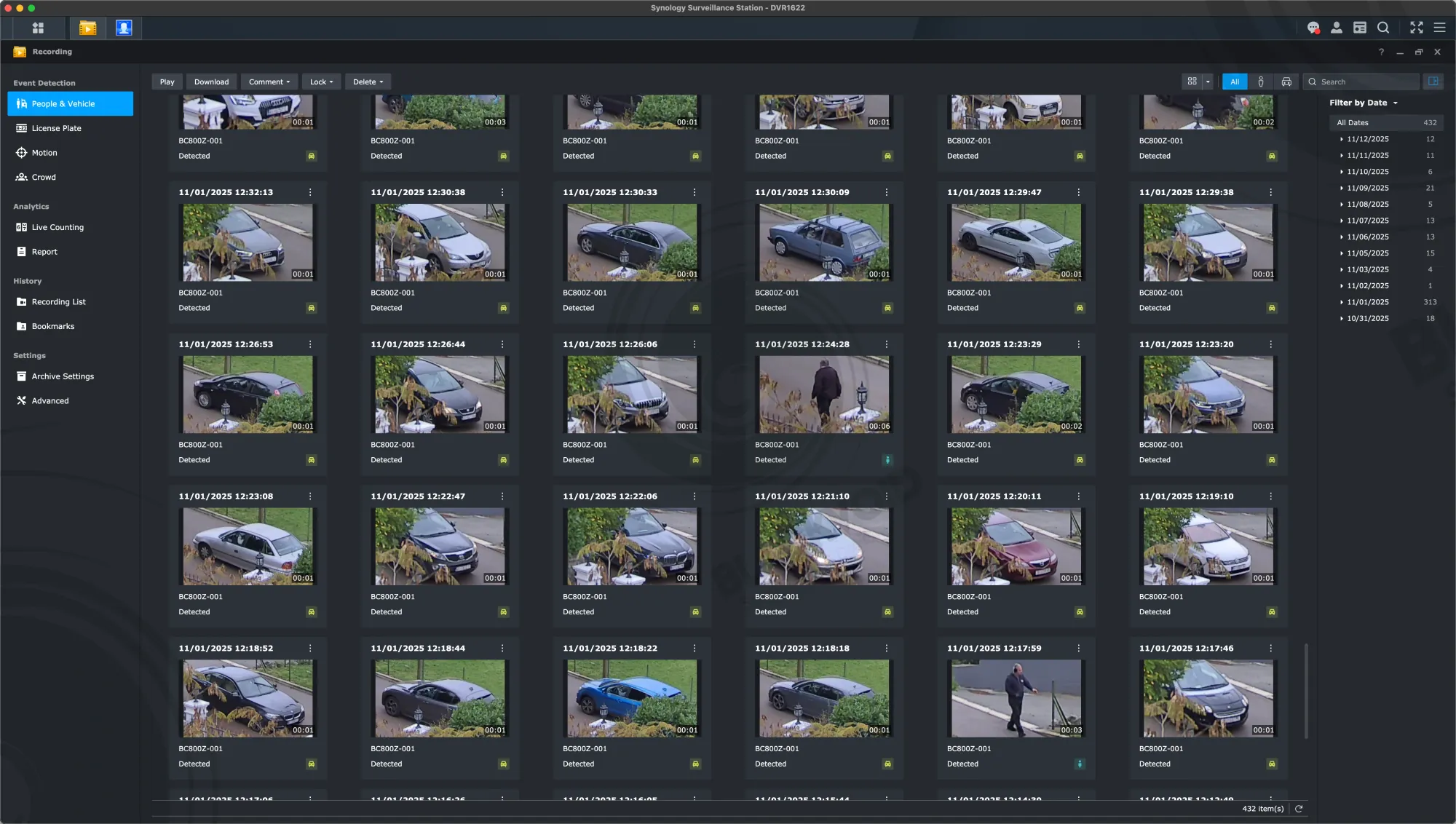This screenshot has height=824, width=1456.
Task: Open the Crowd detection section
Action: [44, 177]
